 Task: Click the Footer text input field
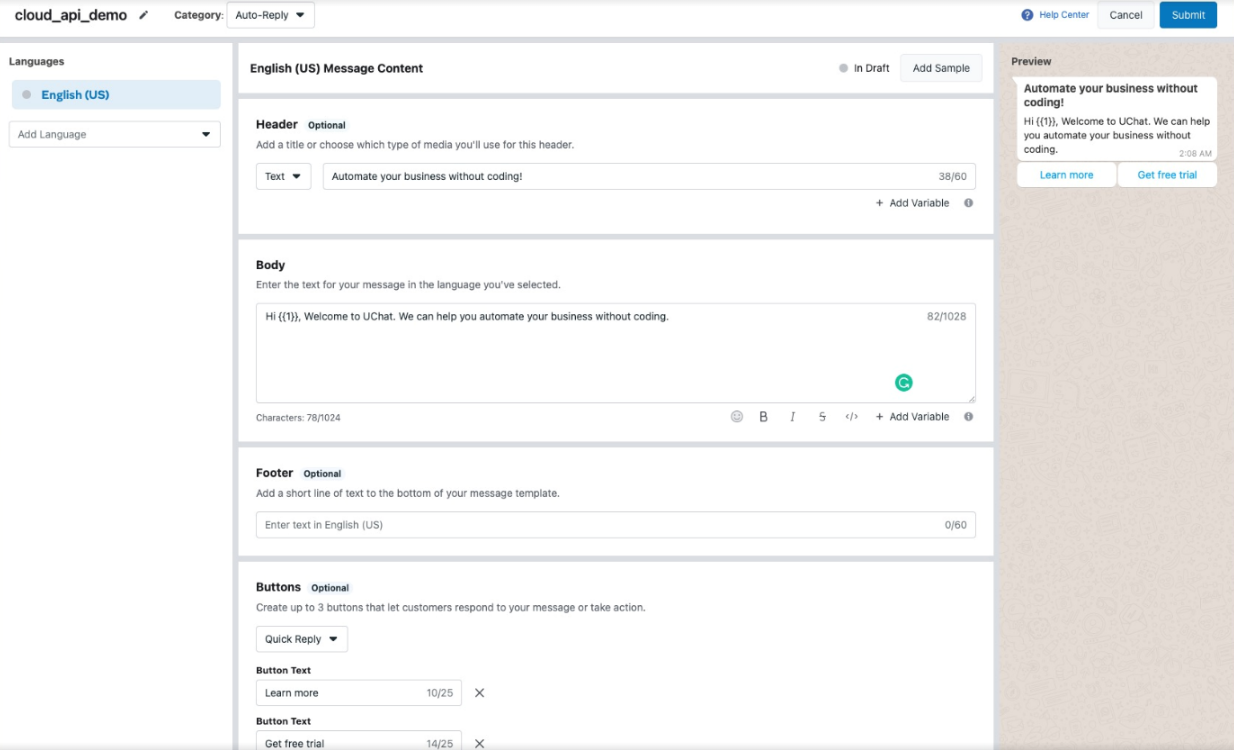tap(600, 525)
